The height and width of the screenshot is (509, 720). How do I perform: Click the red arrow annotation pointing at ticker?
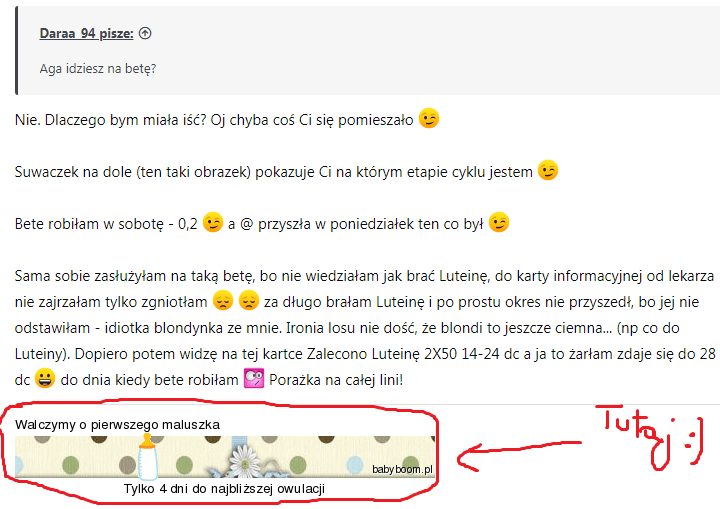(519, 456)
